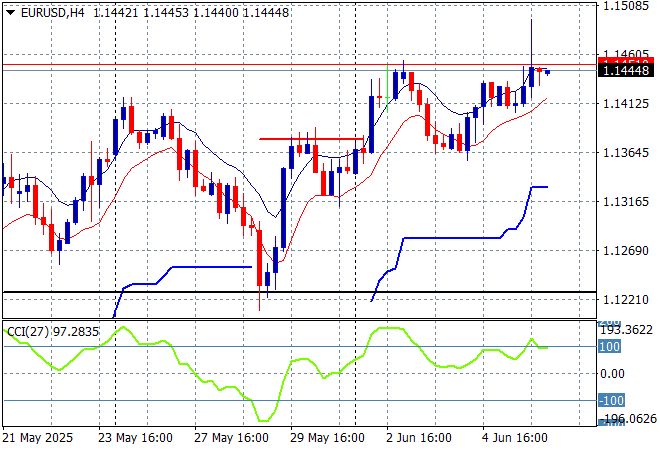Select the thick blue stepped indicator line

tap(450, 238)
